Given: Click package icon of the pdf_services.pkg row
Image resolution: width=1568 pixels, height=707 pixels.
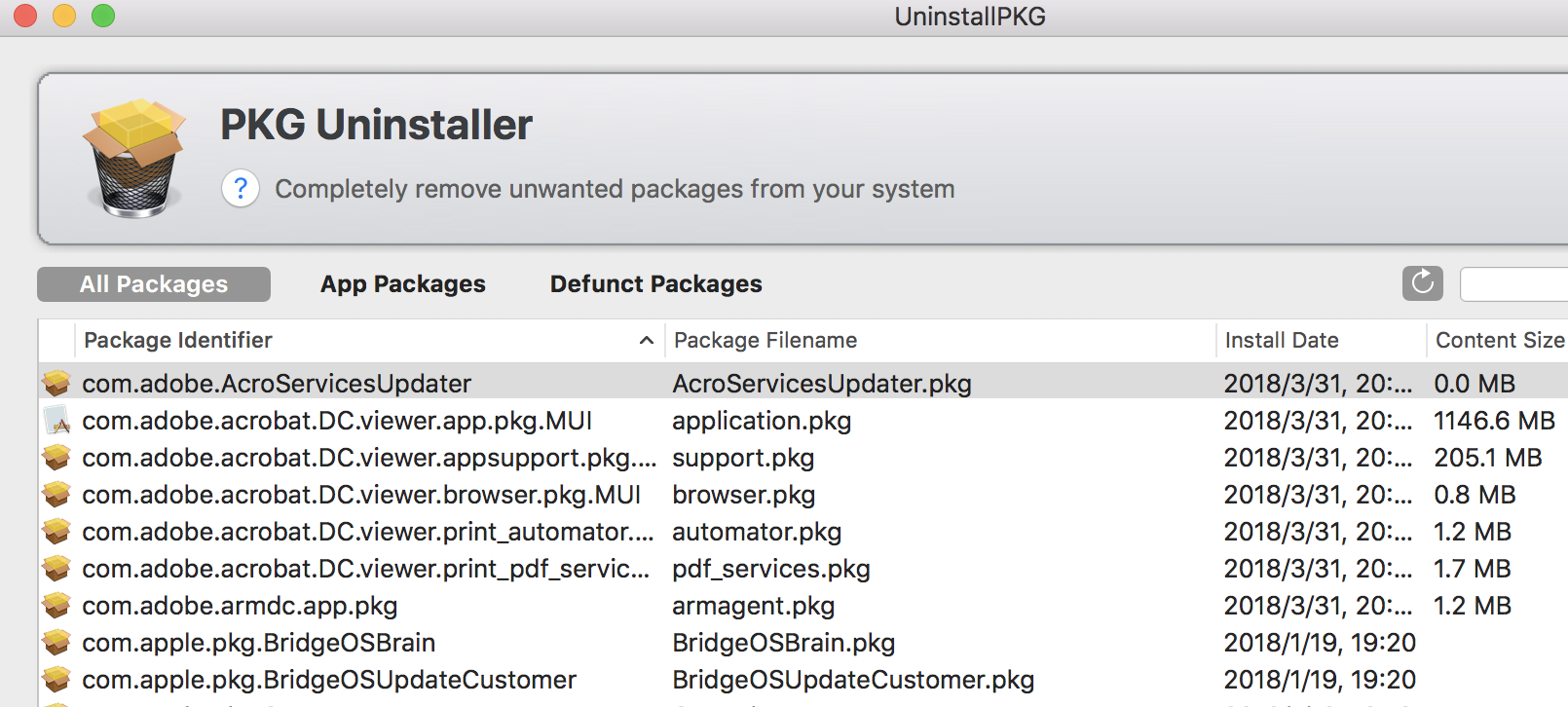Looking at the screenshot, I should click(56, 569).
